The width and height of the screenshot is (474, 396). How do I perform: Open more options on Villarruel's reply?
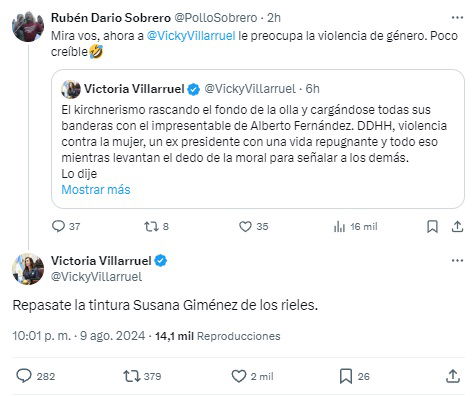[x=457, y=260]
